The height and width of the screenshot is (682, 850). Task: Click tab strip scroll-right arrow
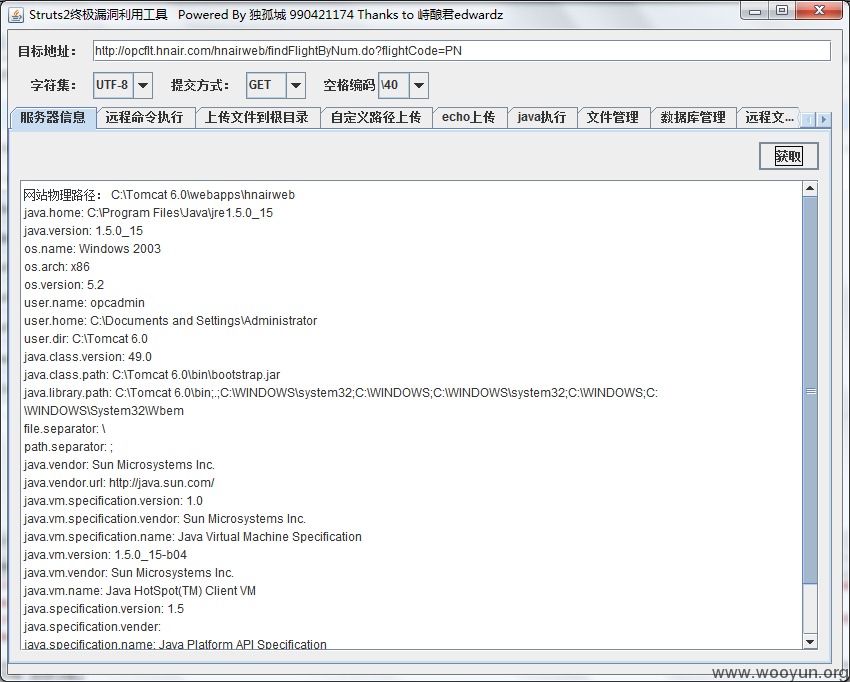click(x=823, y=119)
